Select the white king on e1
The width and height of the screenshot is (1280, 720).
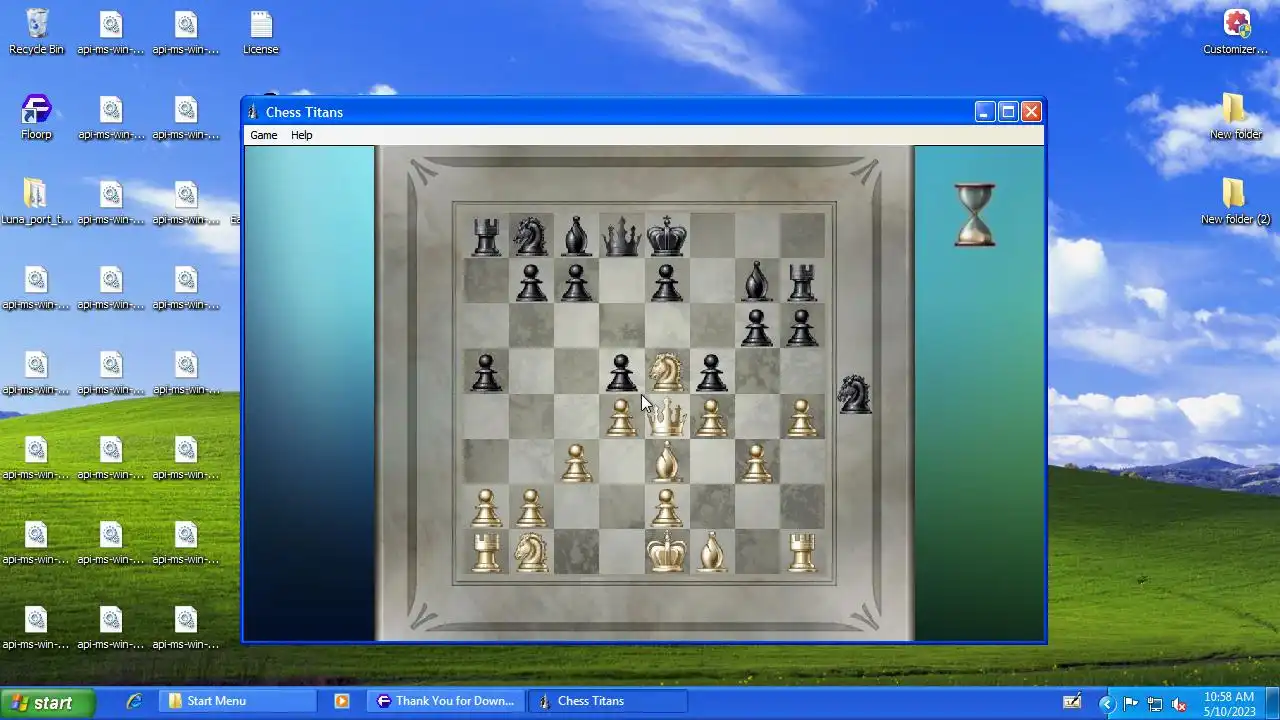point(667,551)
